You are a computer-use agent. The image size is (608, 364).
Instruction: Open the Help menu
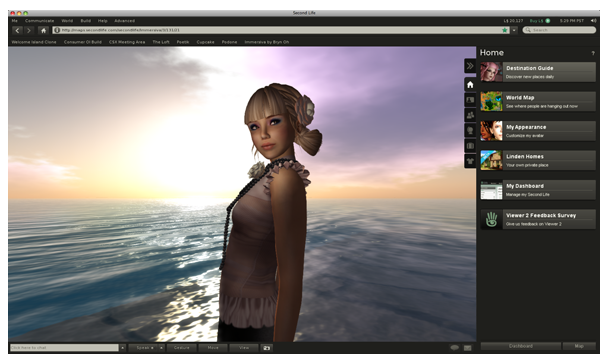tap(102, 21)
